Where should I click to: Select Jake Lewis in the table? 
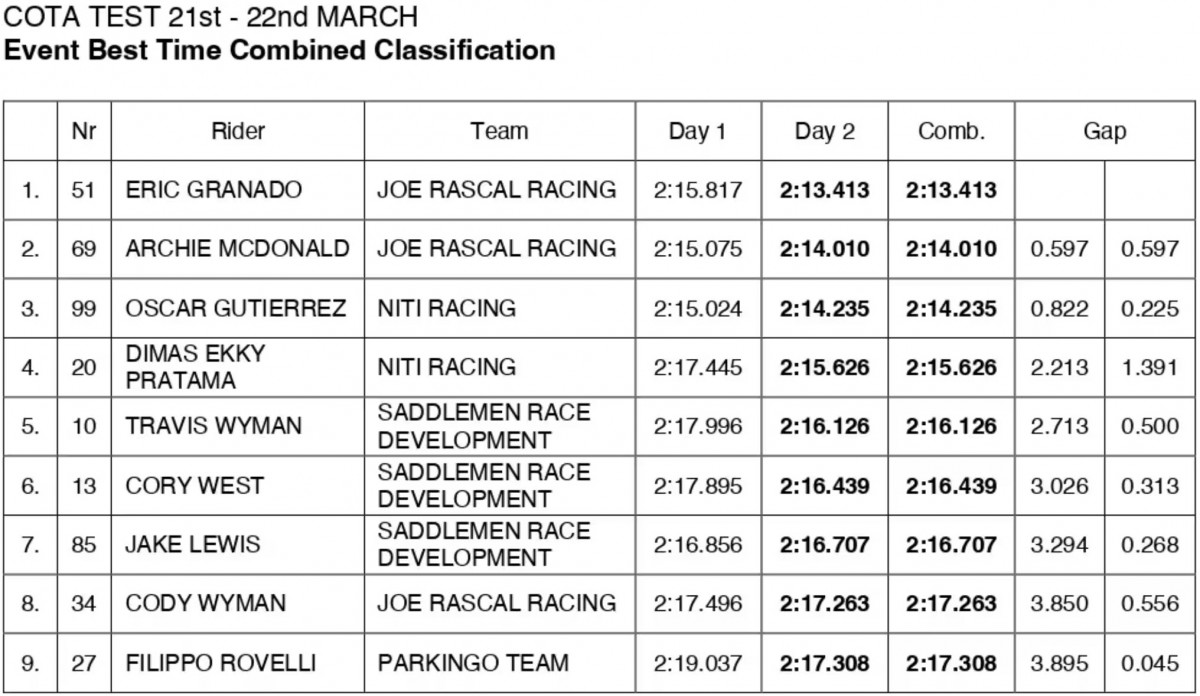click(192, 544)
